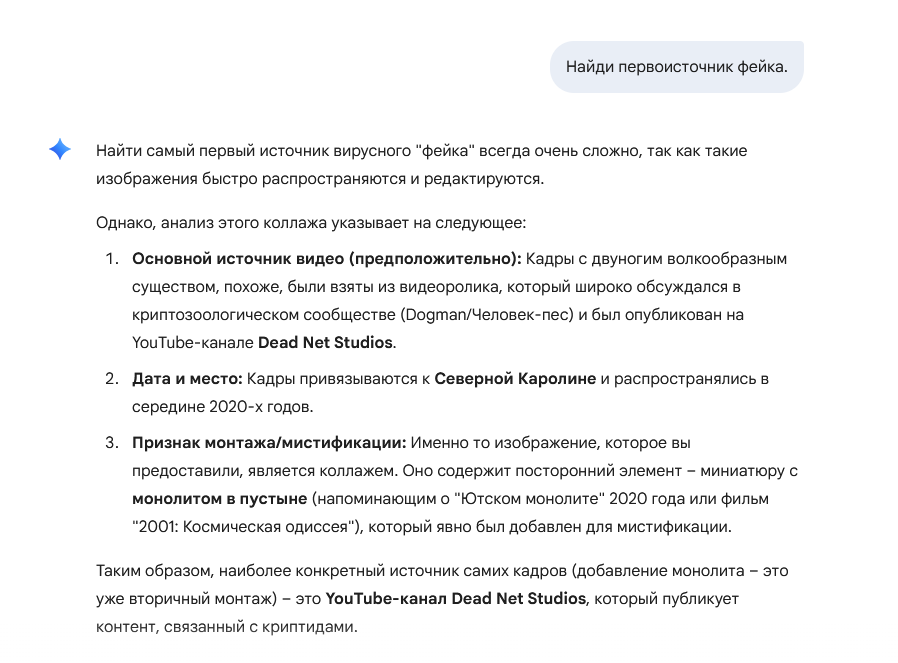898x663 pixels.
Task: Click the user message bubble "Найди первоисточник фейка."
Action: point(676,67)
